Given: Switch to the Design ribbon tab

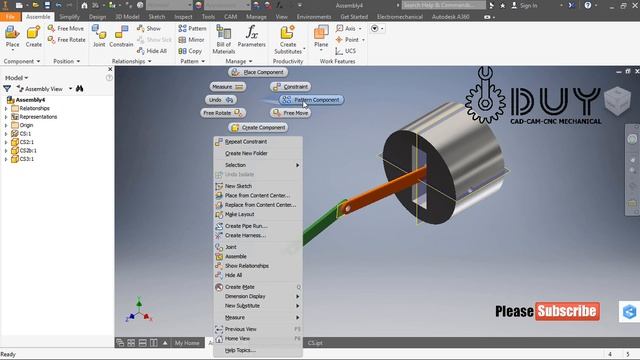Looking at the screenshot, I should [97, 17].
